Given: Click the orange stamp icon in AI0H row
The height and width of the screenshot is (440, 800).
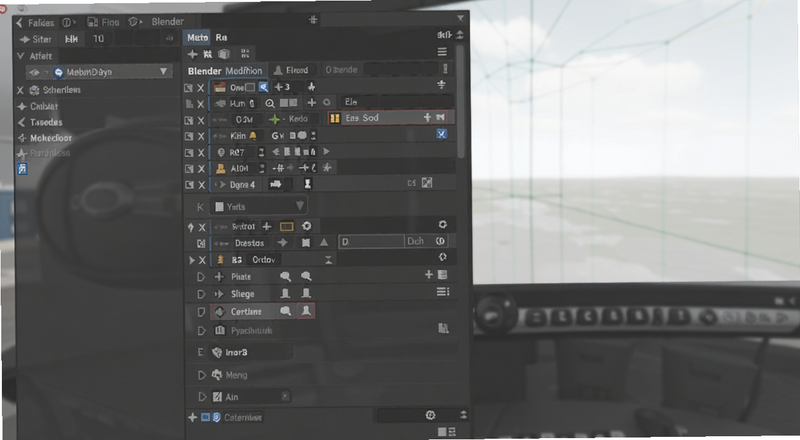Looking at the screenshot, I should coord(221,168).
